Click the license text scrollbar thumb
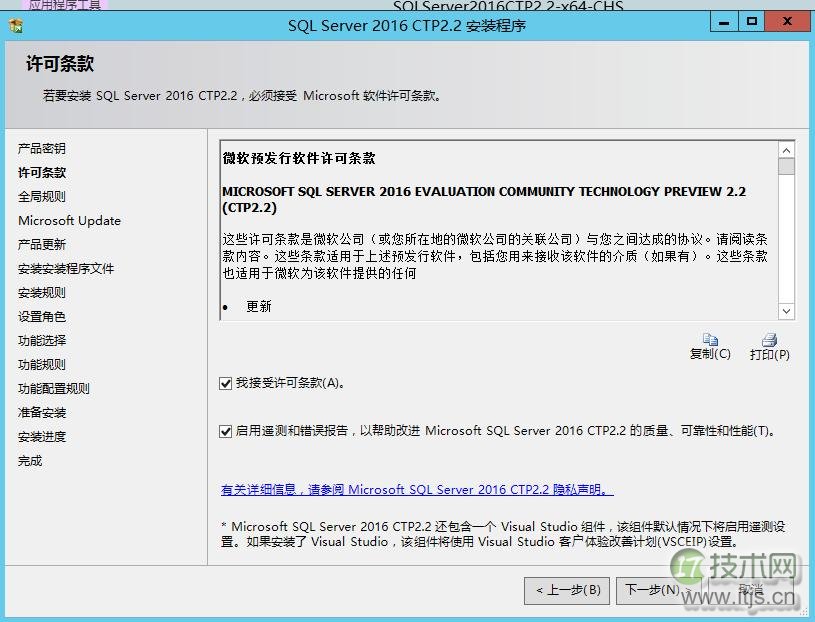The image size is (815, 622). (x=786, y=167)
